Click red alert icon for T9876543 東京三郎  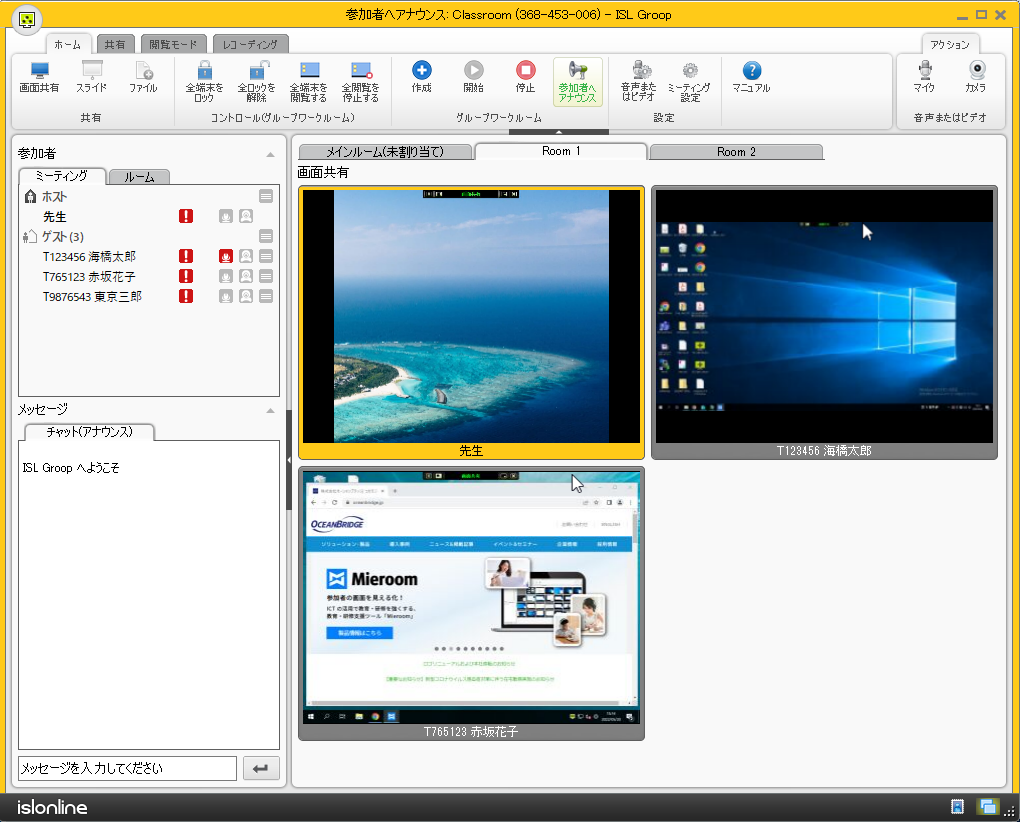coord(186,296)
